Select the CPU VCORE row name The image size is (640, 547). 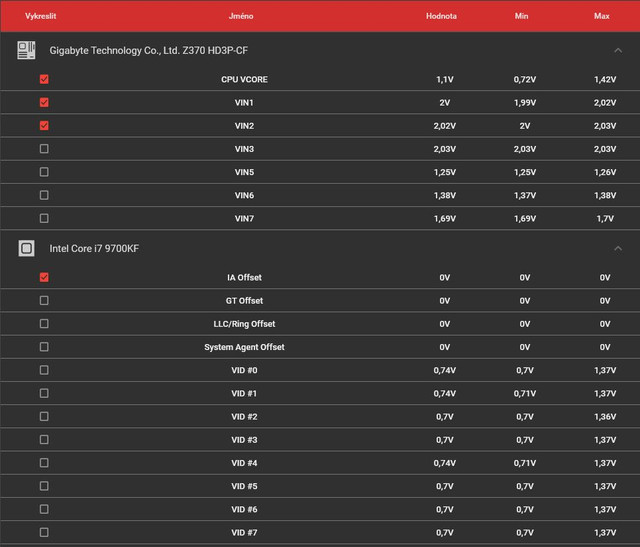244,80
